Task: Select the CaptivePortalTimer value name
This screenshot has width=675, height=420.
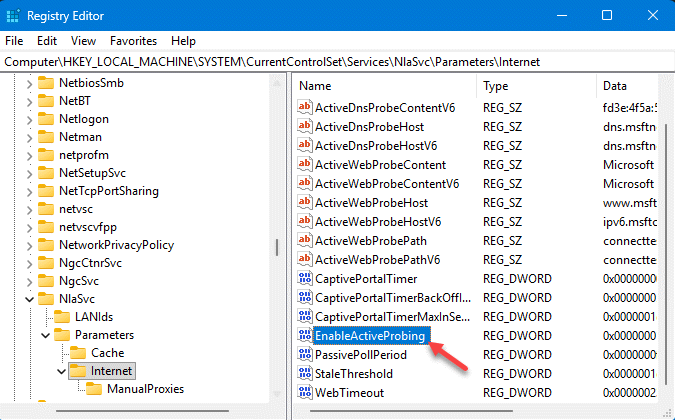Action: (365, 279)
